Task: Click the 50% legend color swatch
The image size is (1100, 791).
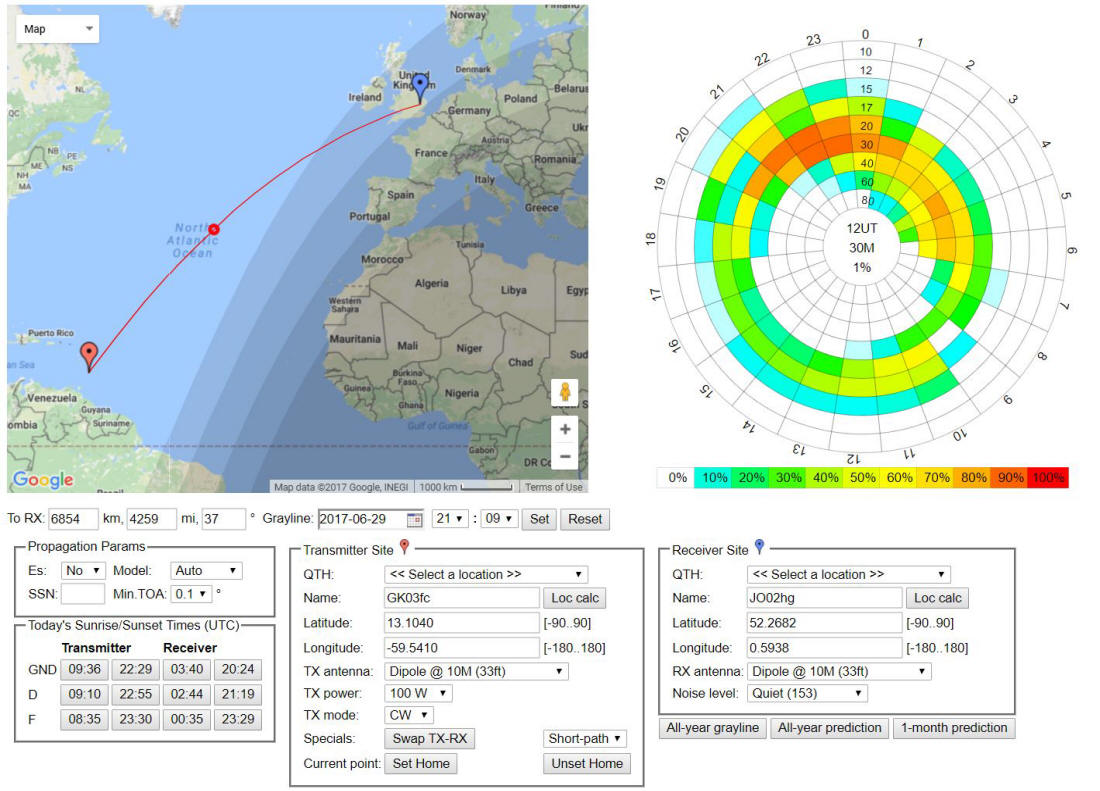Action: tap(862, 478)
